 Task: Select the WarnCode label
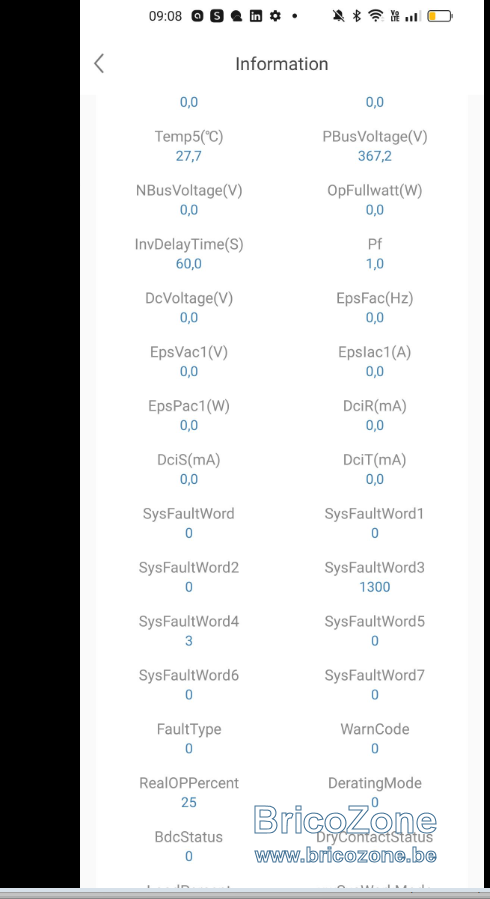[374, 729]
